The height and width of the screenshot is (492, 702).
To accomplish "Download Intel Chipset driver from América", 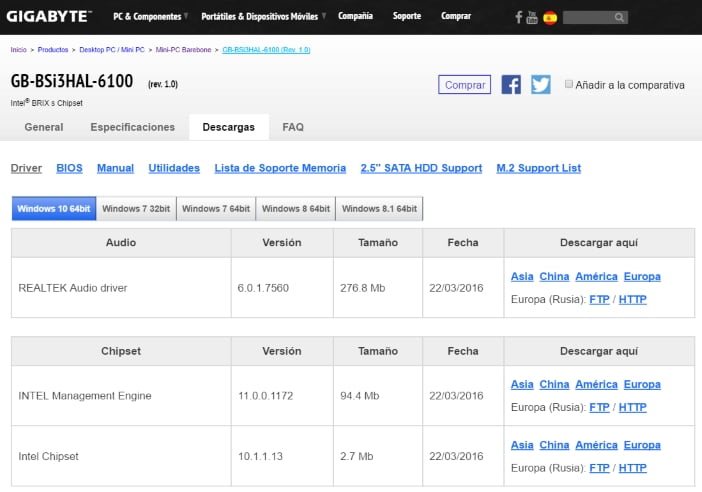I will coord(596,445).
